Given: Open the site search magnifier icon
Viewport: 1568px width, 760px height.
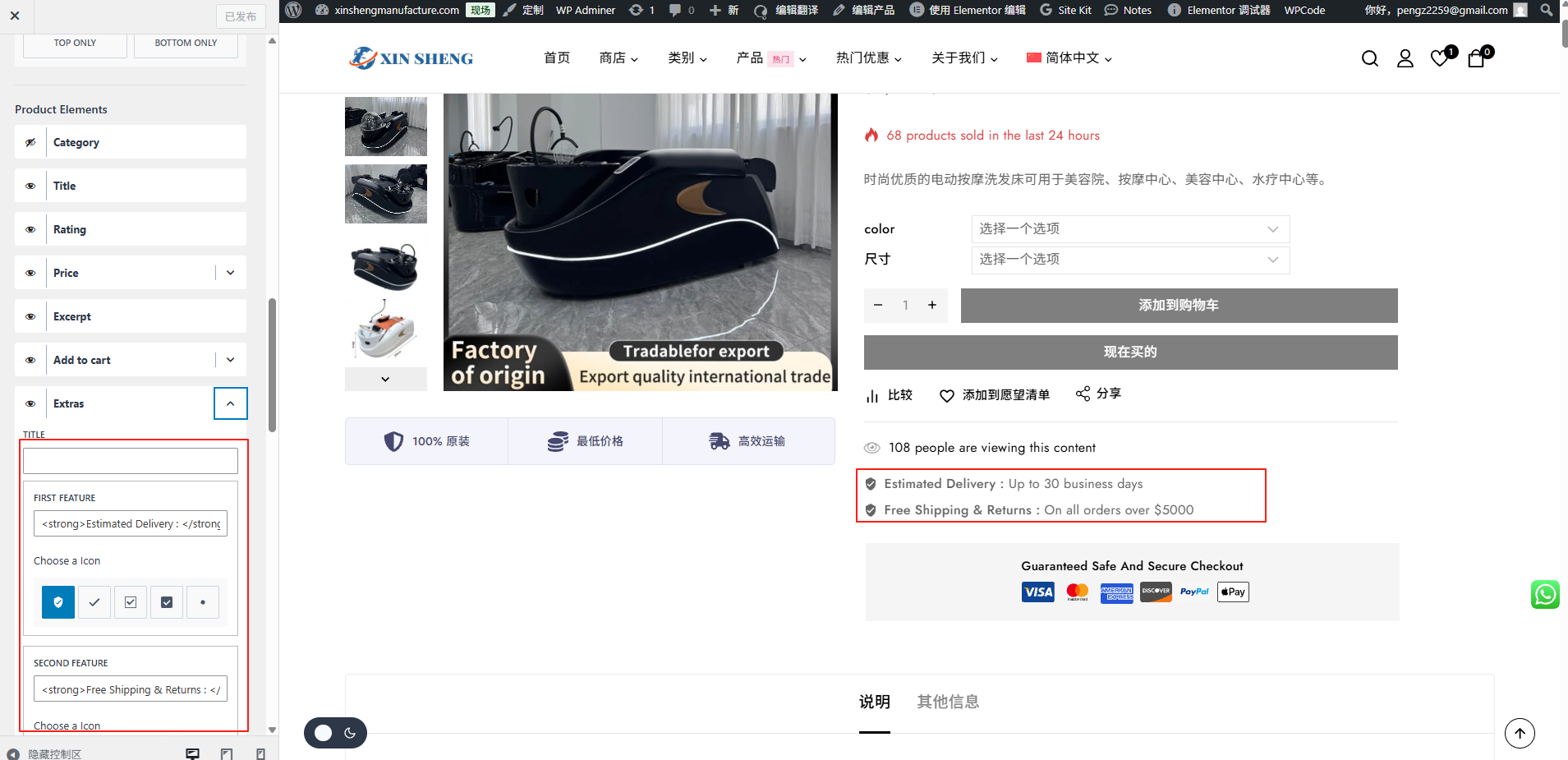Looking at the screenshot, I should point(1369,58).
